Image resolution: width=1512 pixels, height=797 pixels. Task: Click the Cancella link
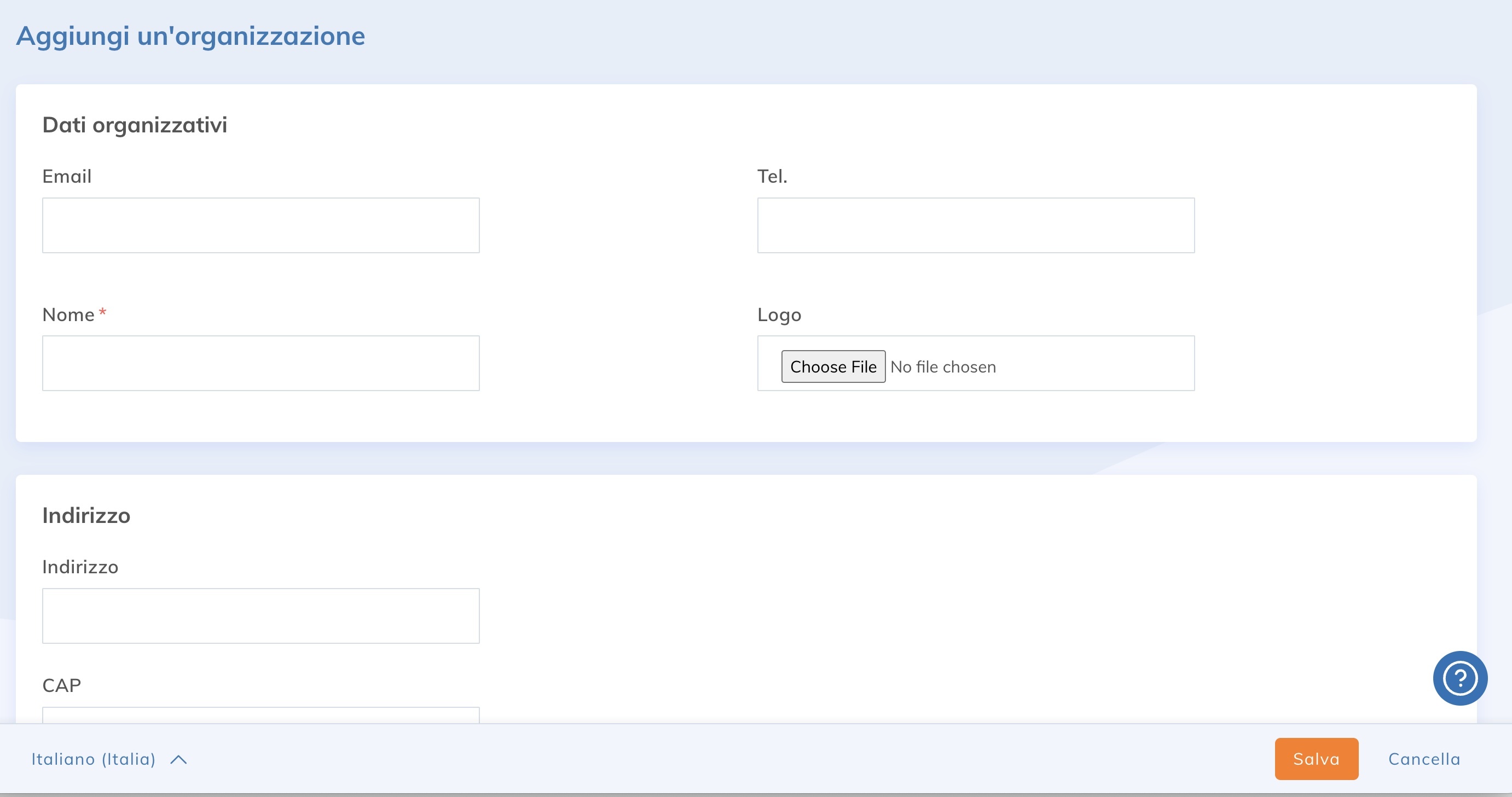click(1423, 759)
